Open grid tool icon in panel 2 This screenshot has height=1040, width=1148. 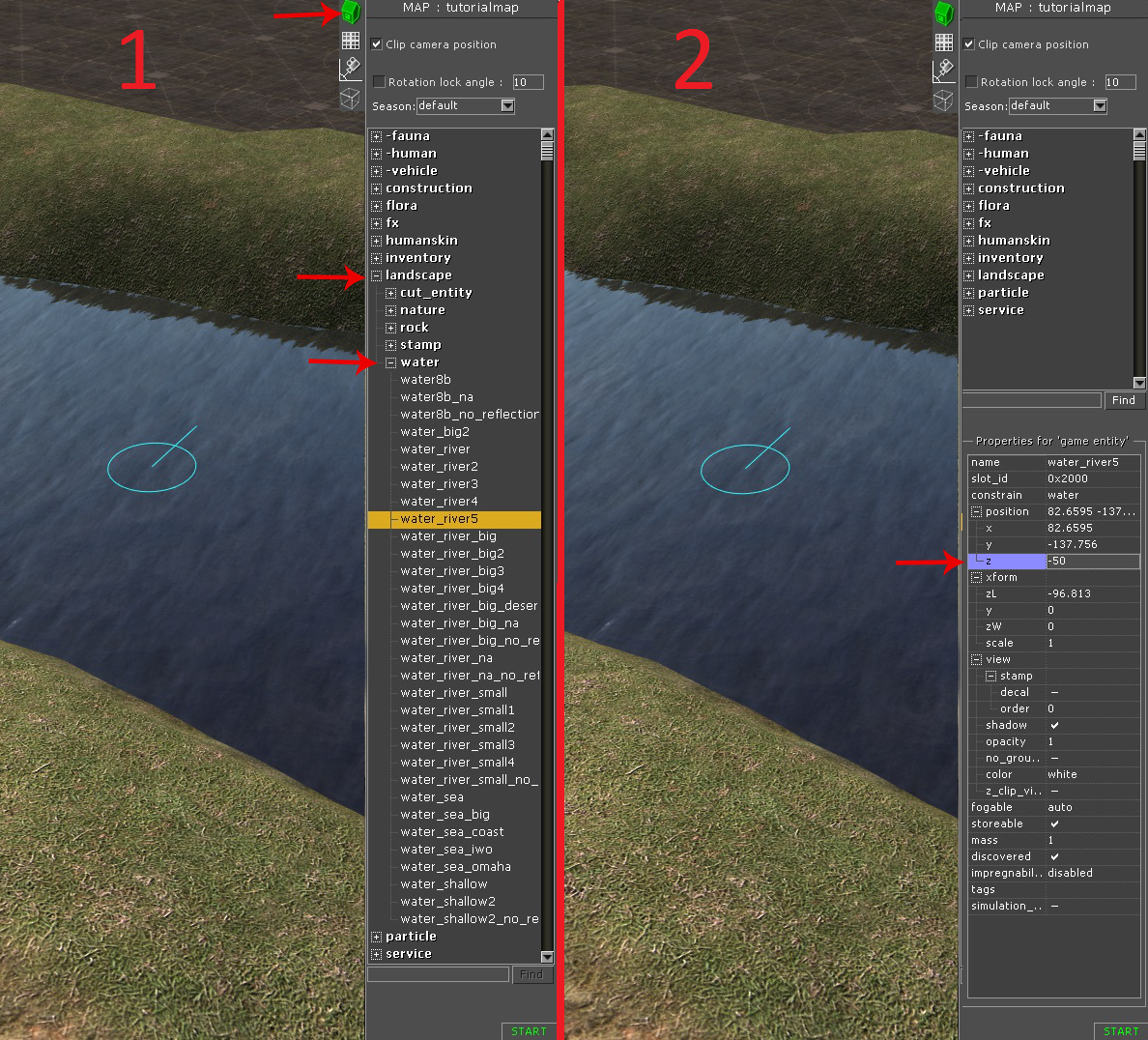pos(944,42)
